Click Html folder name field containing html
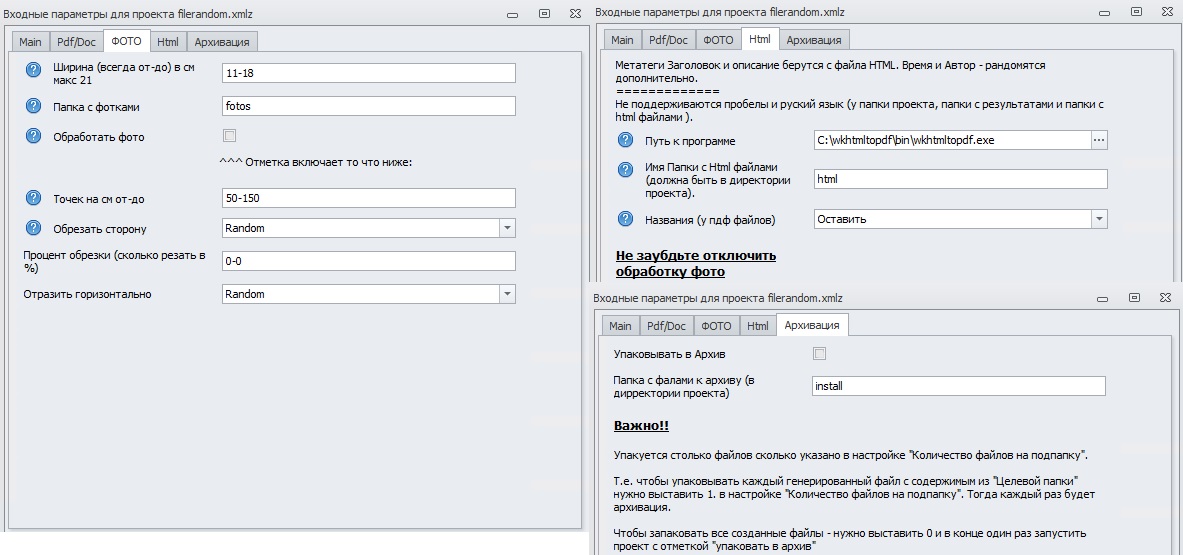This screenshot has height=555, width=1183. point(960,179)
